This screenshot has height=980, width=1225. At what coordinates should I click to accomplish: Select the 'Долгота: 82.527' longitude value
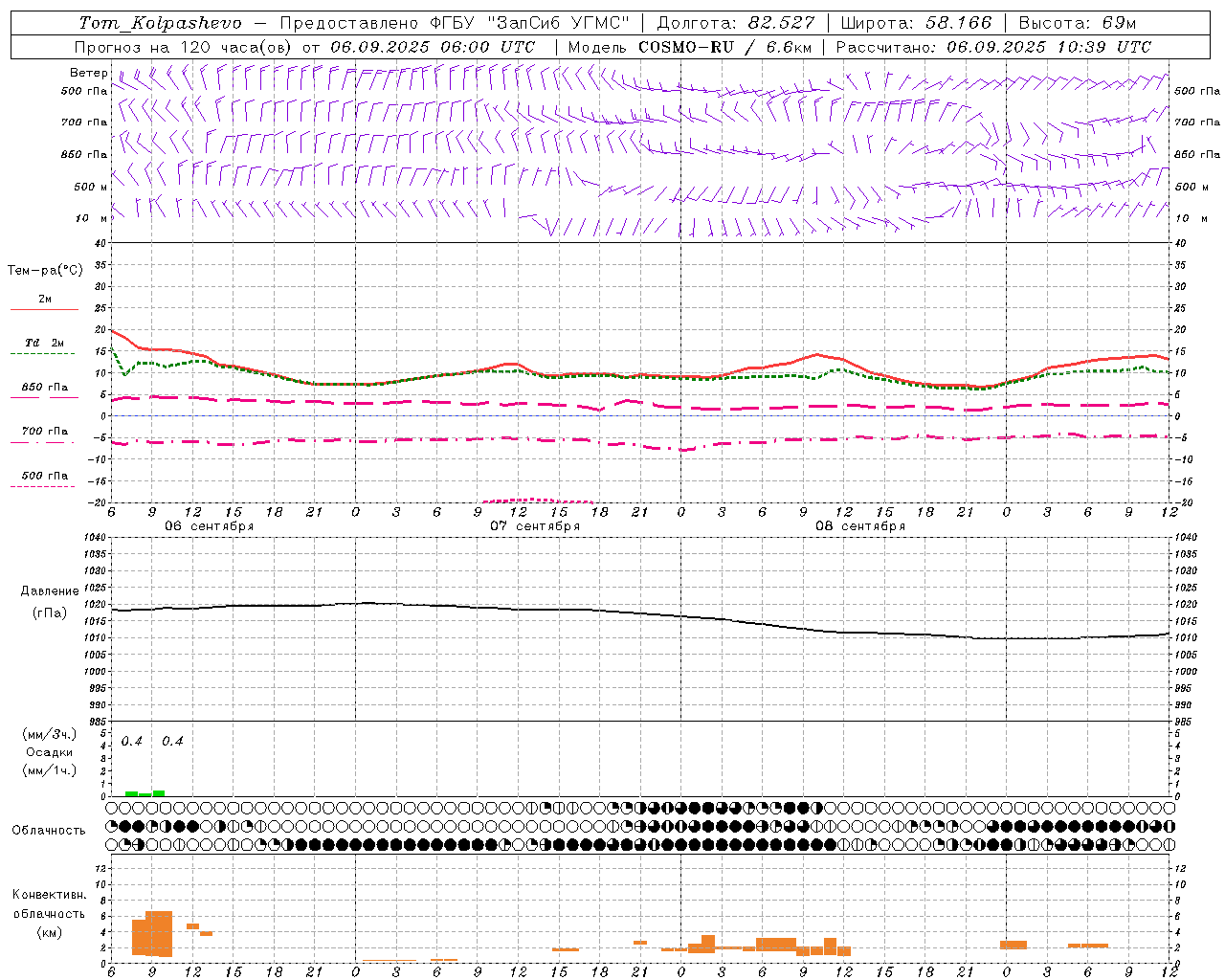point(736,23)
